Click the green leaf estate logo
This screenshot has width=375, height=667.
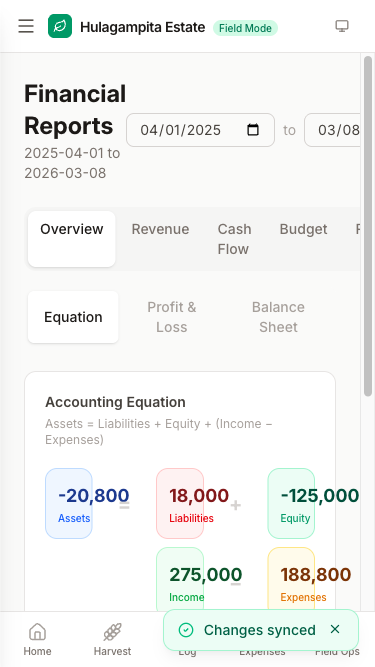coord(60,26)
